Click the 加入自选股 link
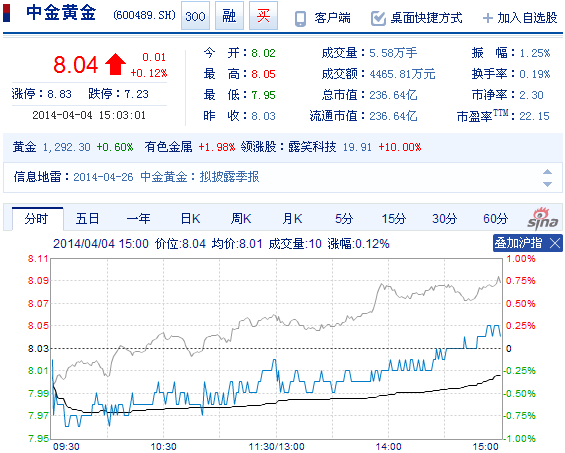The image size is (565, 453). point(527,18)
